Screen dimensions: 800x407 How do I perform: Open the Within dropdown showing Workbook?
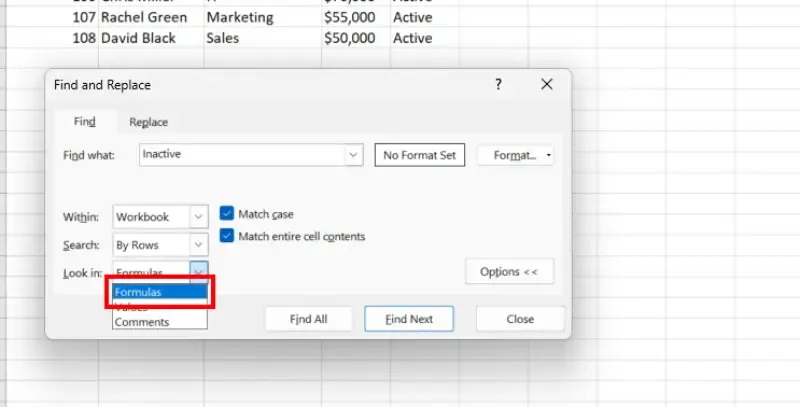[160, 217]
